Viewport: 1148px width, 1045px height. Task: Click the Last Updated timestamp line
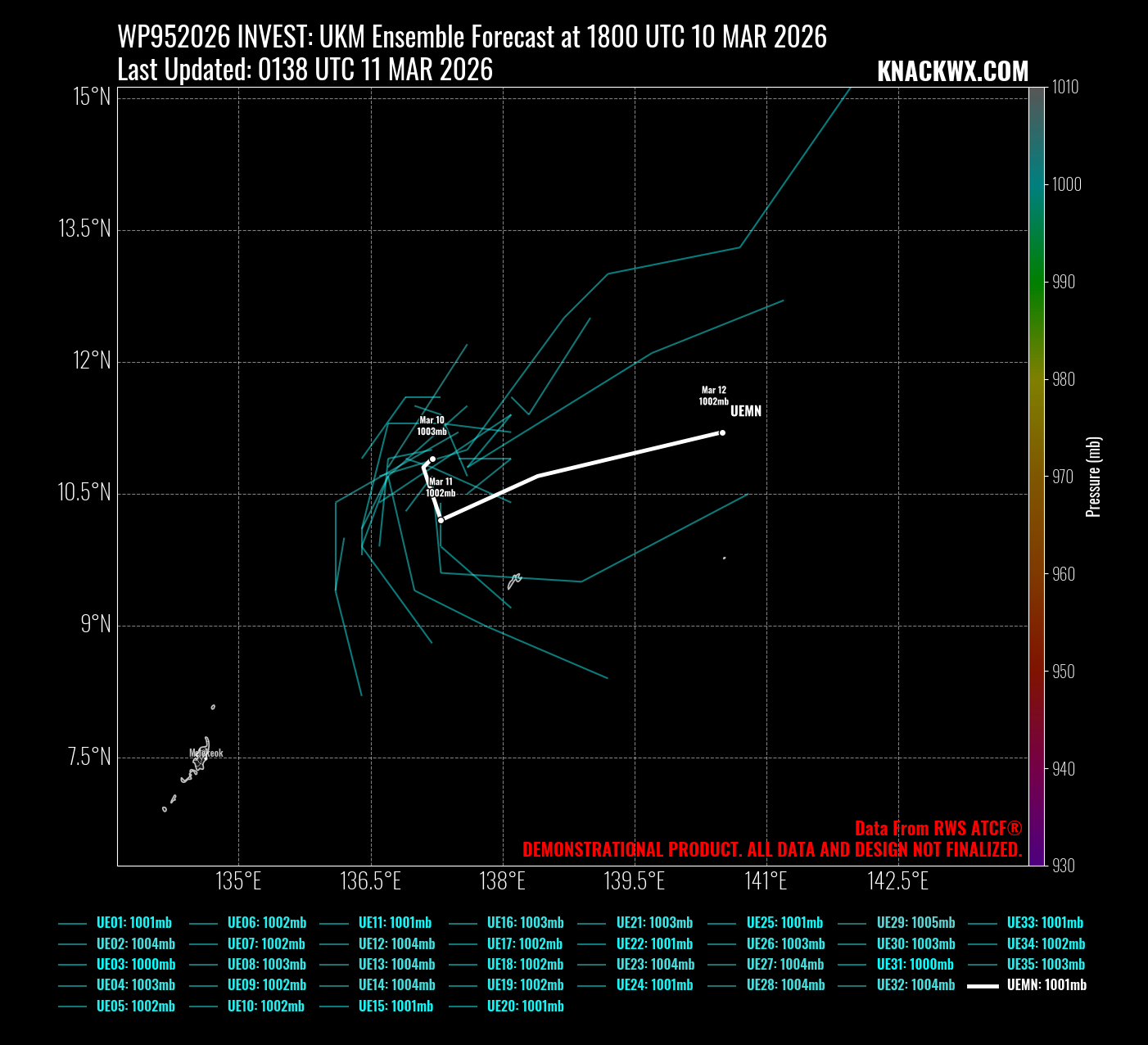pos(305,70)
